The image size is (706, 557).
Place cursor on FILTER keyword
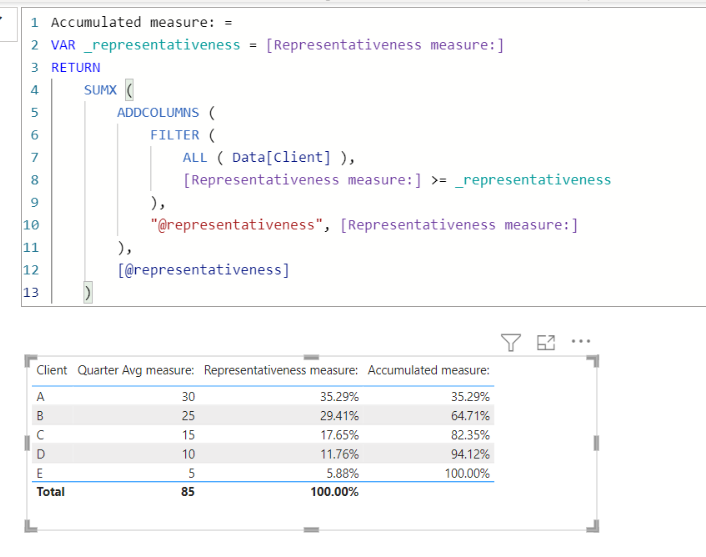[175, 135]
